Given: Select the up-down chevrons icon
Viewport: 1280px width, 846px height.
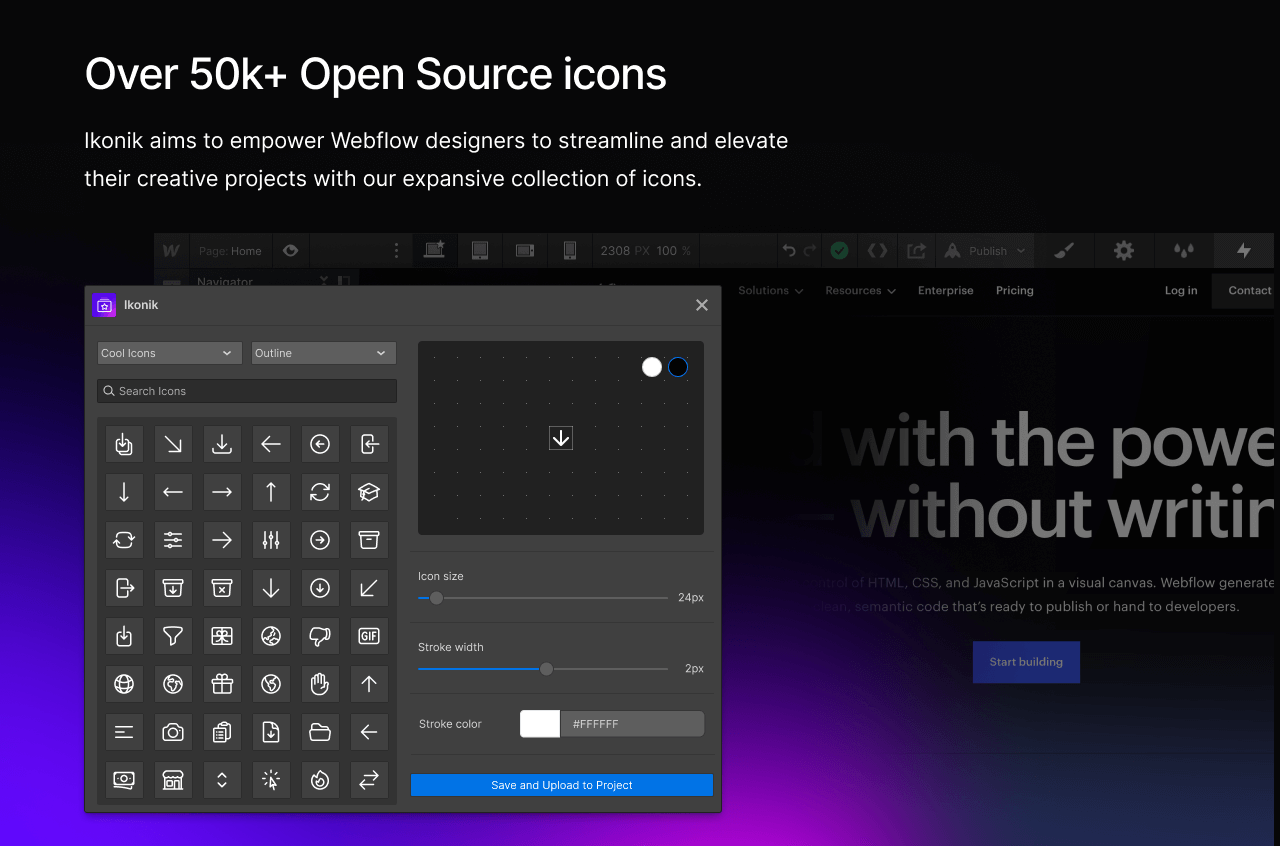Looking at the screenshot, I should point(222,780).
